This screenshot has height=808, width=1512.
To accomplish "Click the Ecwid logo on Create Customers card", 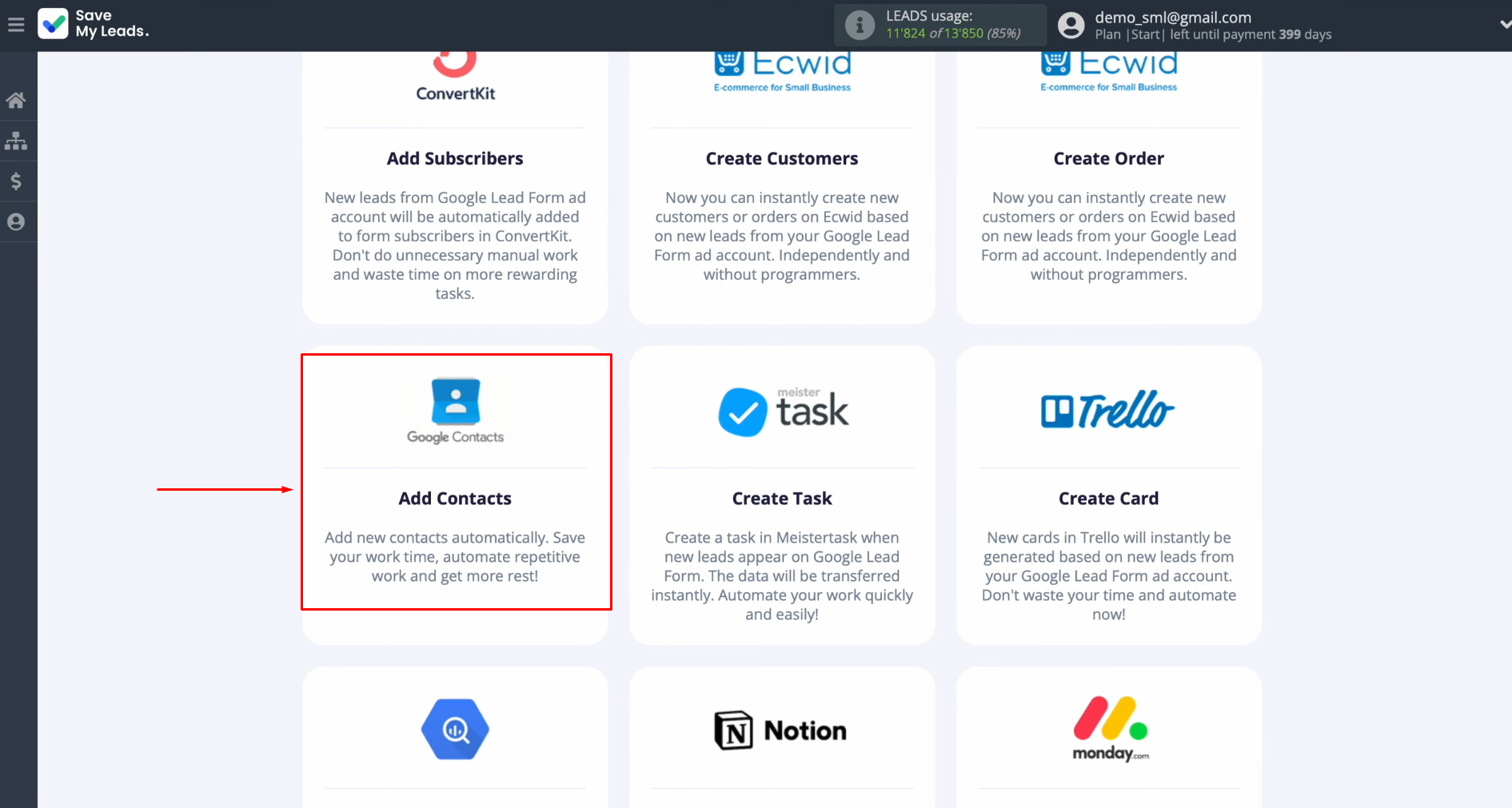I will coord(782,72).
